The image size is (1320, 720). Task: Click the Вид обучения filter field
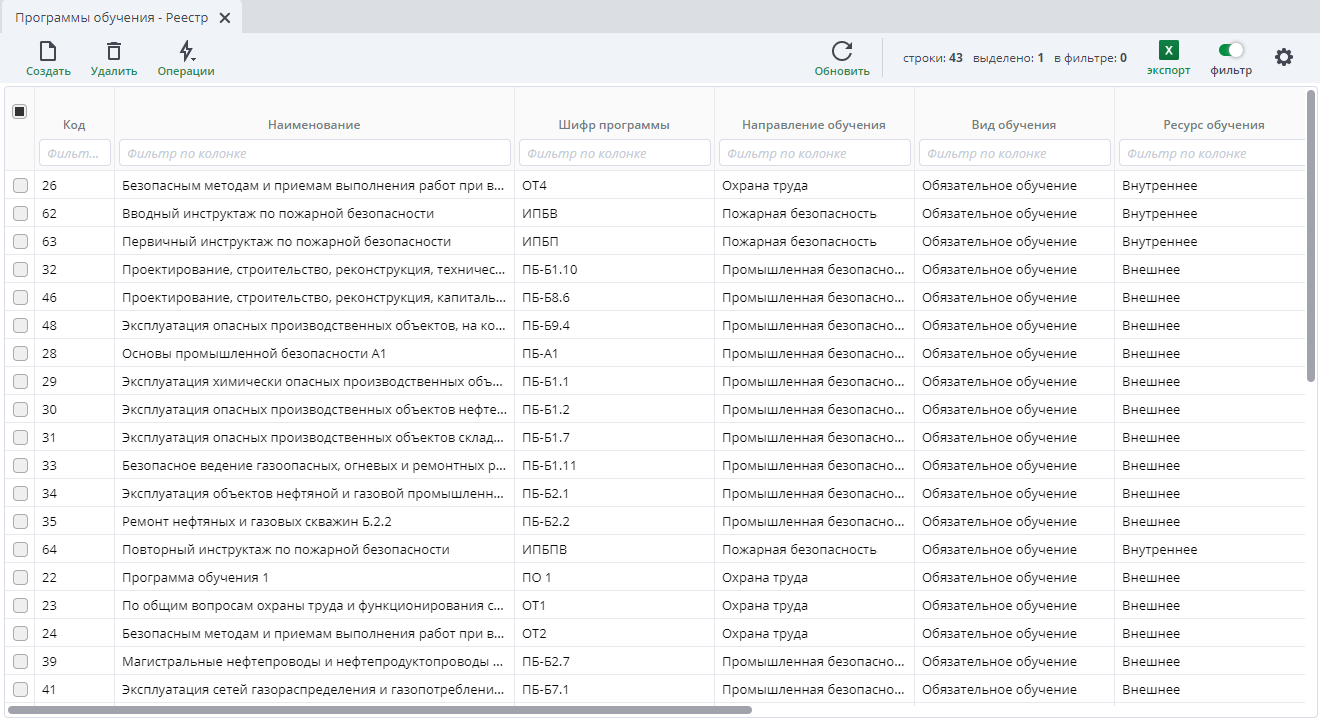click(1014, 153)
